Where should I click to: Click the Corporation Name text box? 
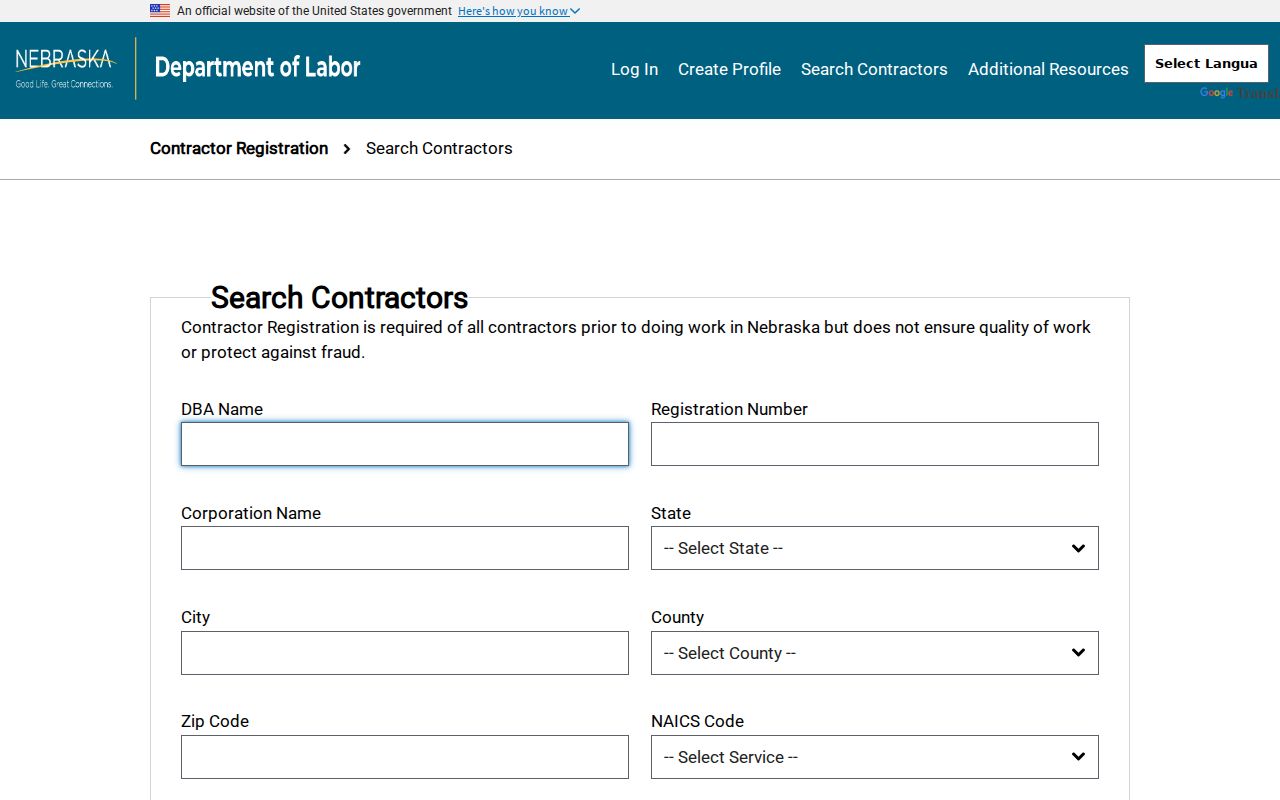[405, 548]
